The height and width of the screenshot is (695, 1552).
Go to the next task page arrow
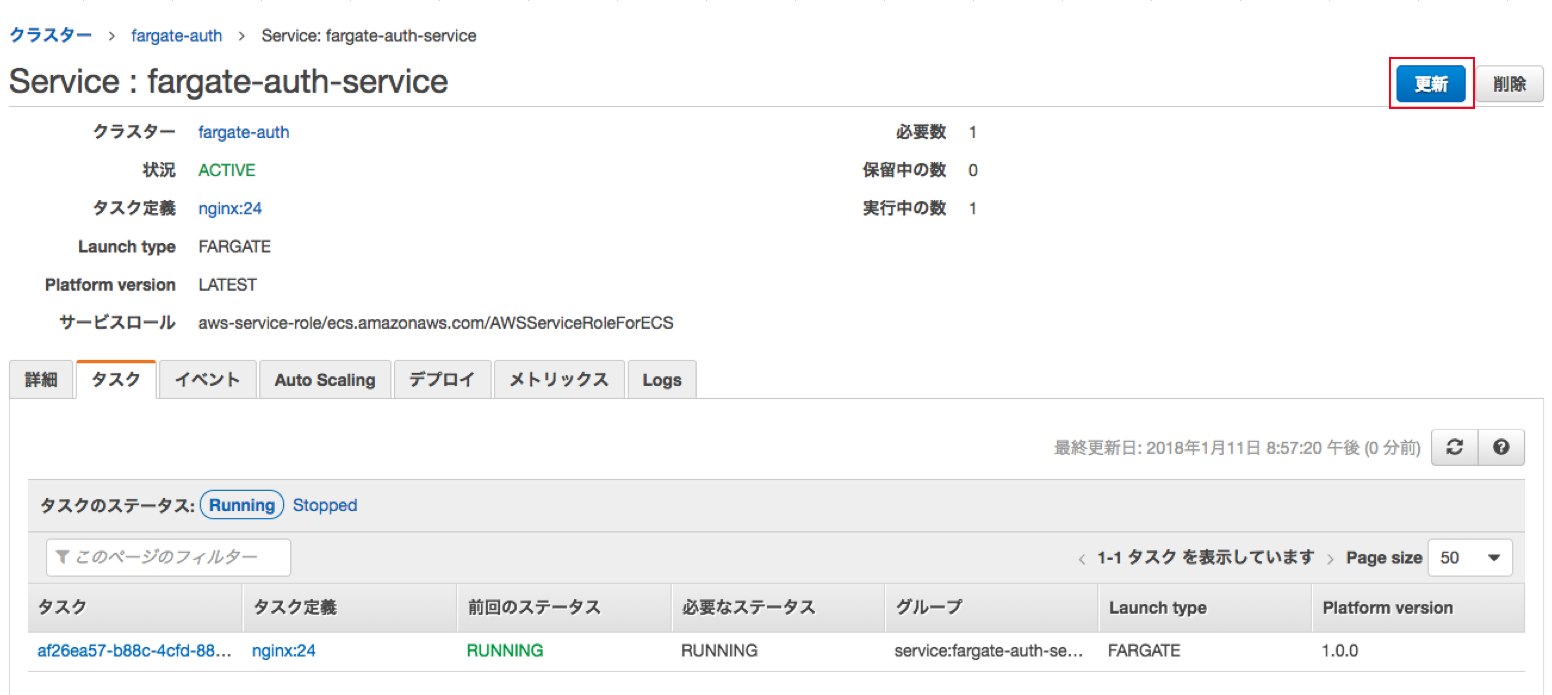click(1330, 557)
